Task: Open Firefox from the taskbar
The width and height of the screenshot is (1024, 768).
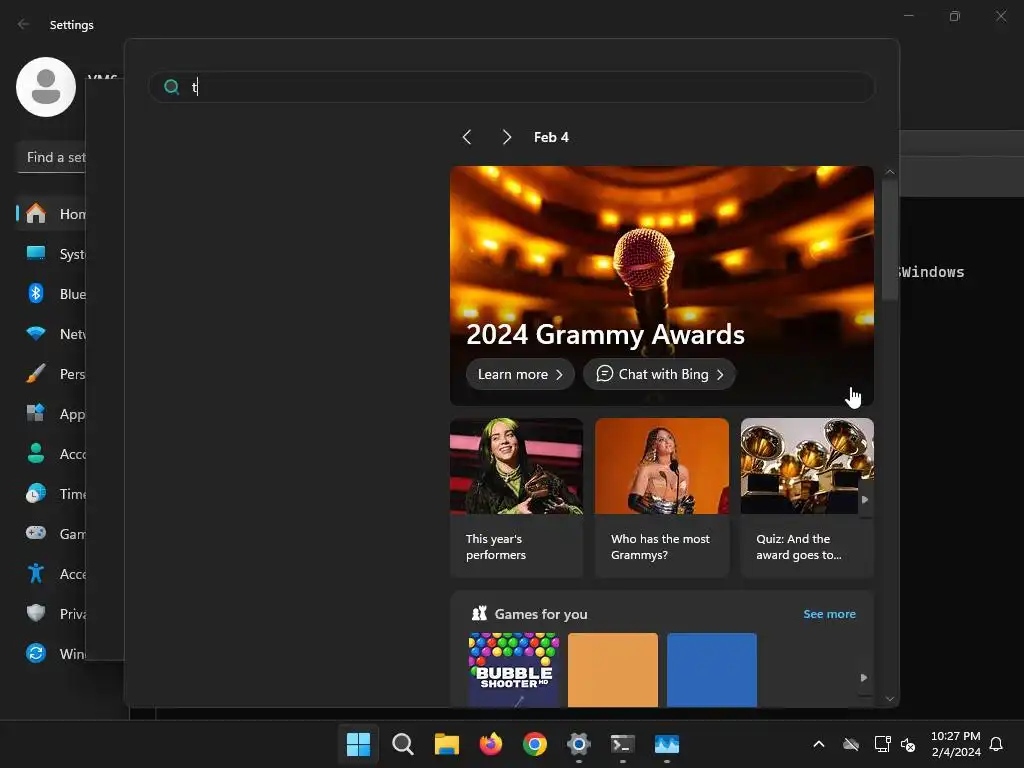Action: coord(490,744)
